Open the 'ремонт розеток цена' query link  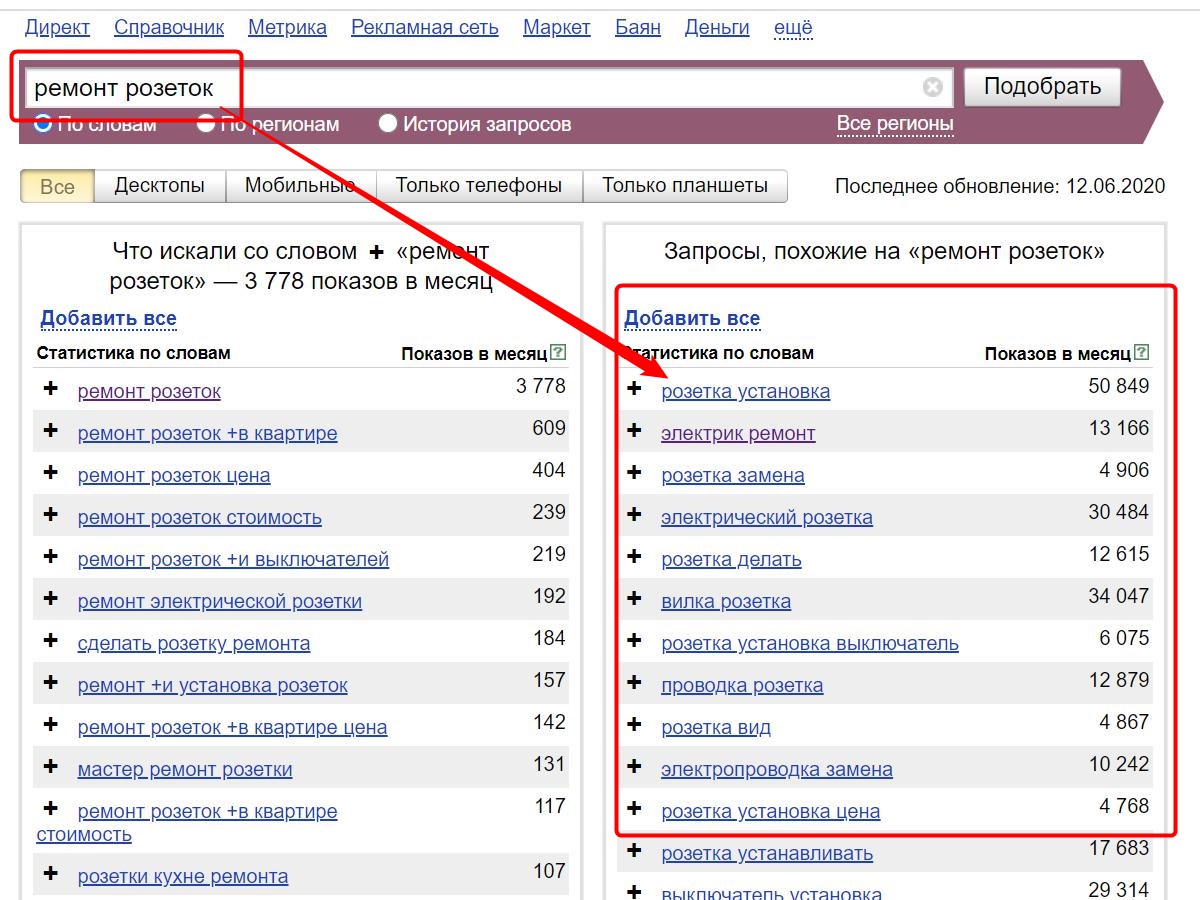(174, 475)
